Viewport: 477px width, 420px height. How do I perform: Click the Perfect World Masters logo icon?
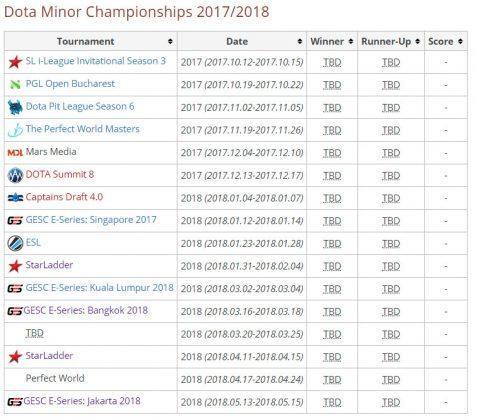15,130
